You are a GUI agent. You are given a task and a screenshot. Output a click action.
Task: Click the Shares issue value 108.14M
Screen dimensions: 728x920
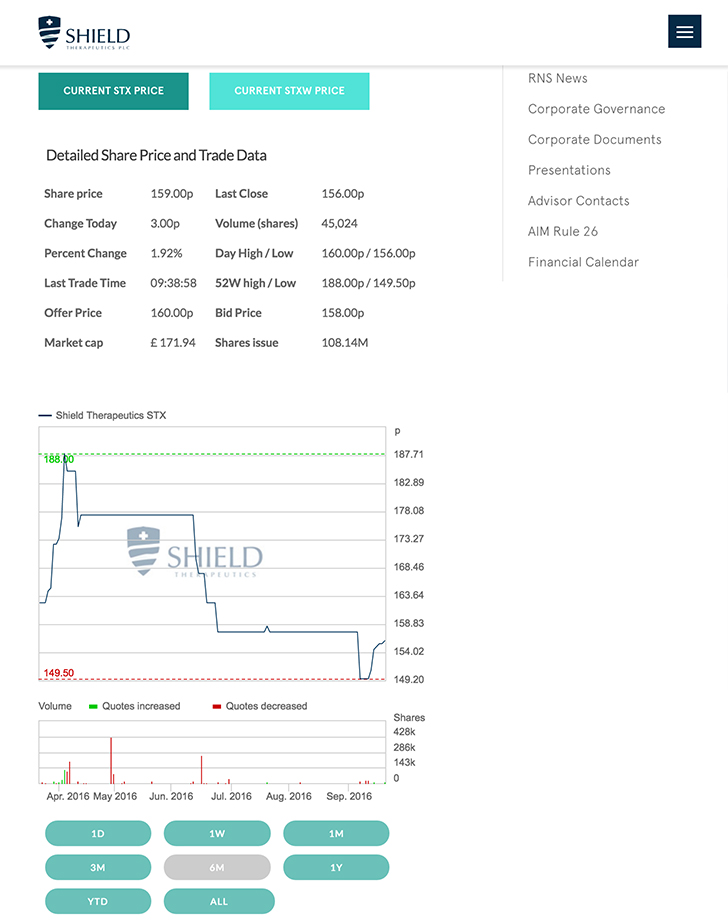pos(344,343)
